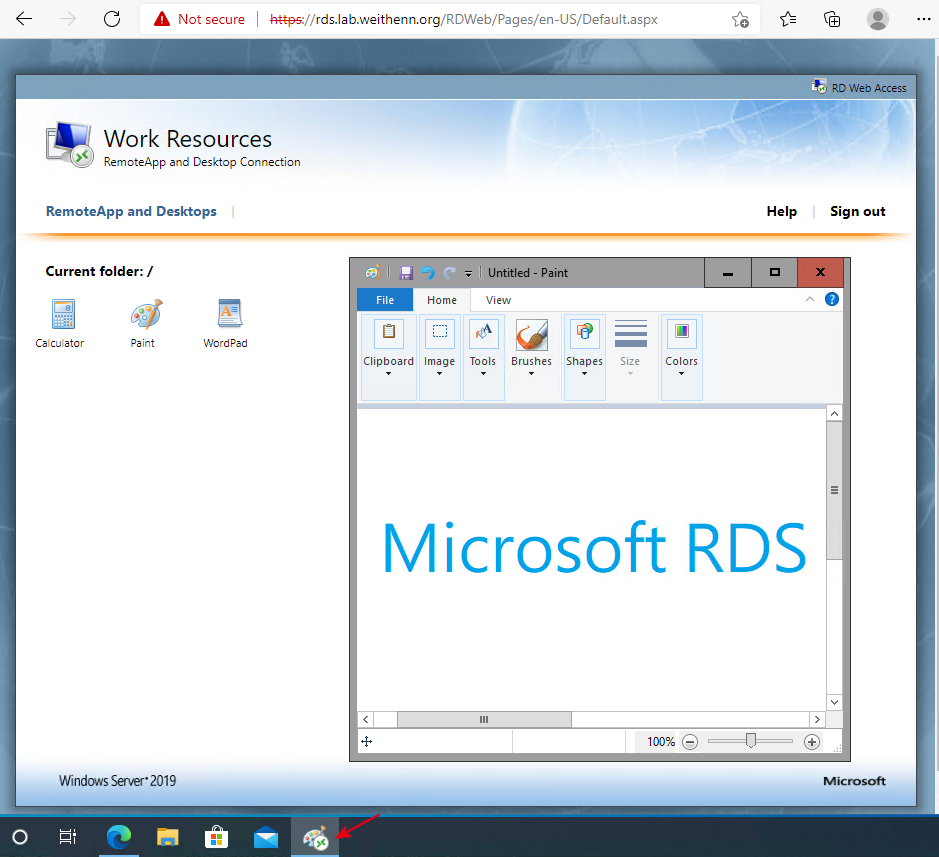This screenshot has width=939, height=857.
Task: Minimize the Paint window
Action: tap(728, 272)
